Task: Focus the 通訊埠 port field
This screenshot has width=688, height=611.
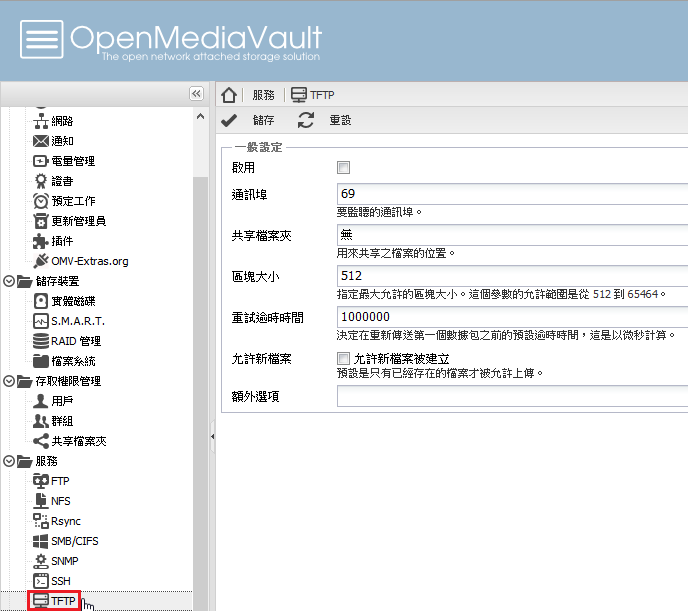Action: click(x=512, y=194)
